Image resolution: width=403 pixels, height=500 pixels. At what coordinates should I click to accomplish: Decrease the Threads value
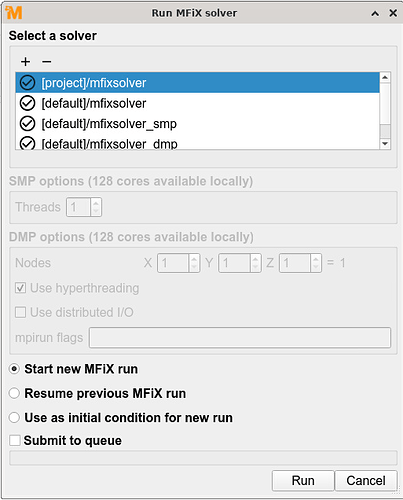point(96,212)
